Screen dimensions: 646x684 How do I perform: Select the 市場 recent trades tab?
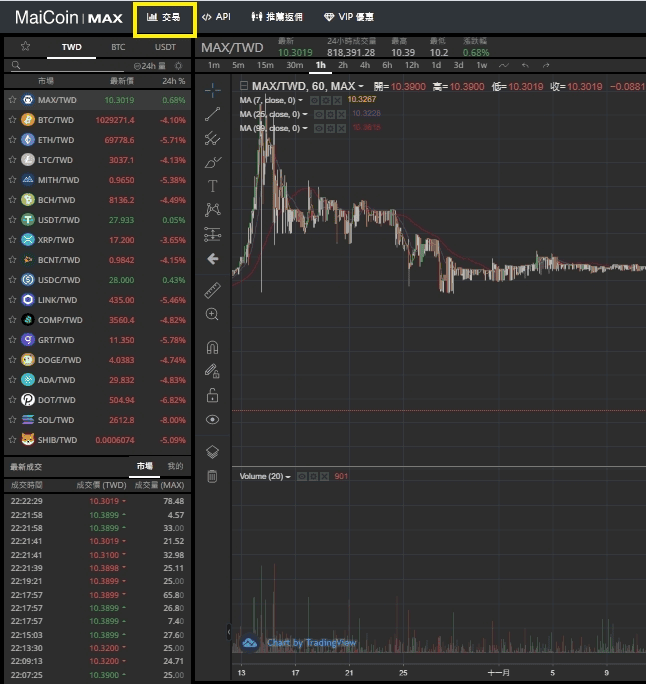click(x=145, y=466)
